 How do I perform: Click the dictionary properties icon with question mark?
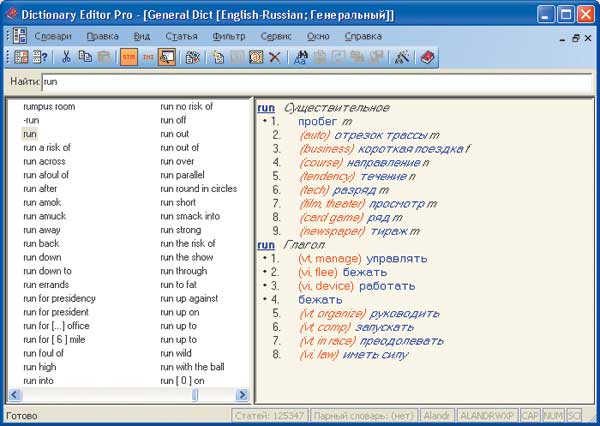click(x=40, y=57)
